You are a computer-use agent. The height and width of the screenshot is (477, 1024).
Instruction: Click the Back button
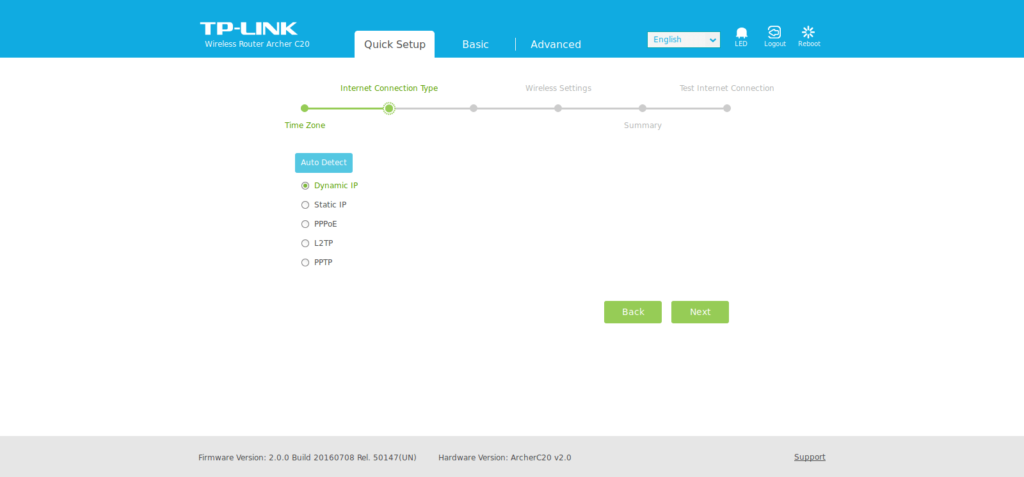coord(632,312)
